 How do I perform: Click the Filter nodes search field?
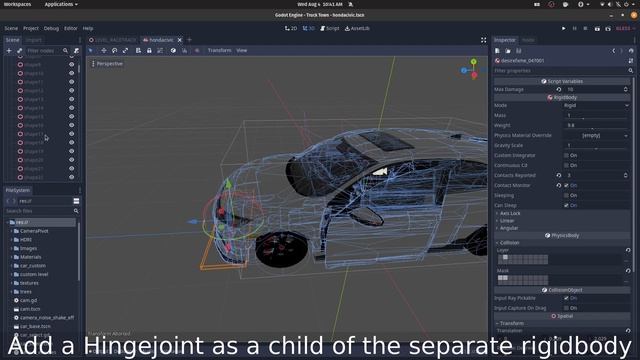(46, 51)
